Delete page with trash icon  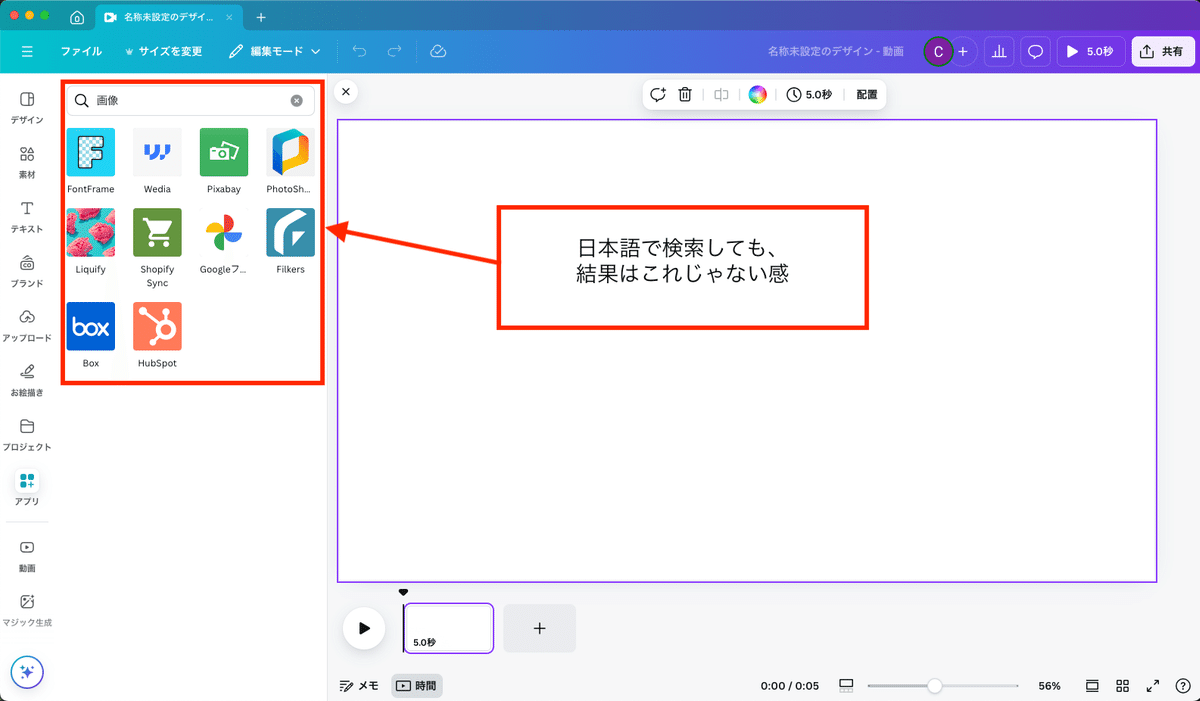click(685, 95)
